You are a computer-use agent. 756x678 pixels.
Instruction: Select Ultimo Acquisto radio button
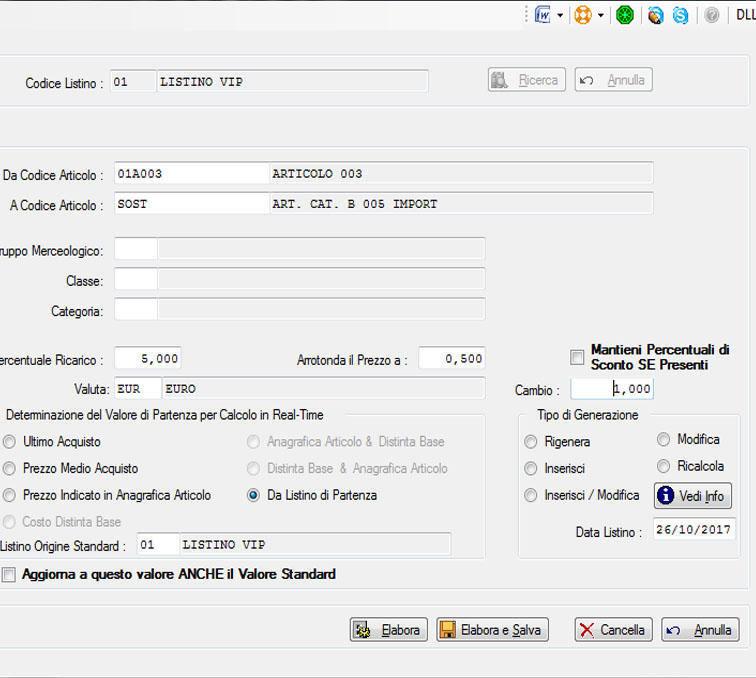(9, 442)
